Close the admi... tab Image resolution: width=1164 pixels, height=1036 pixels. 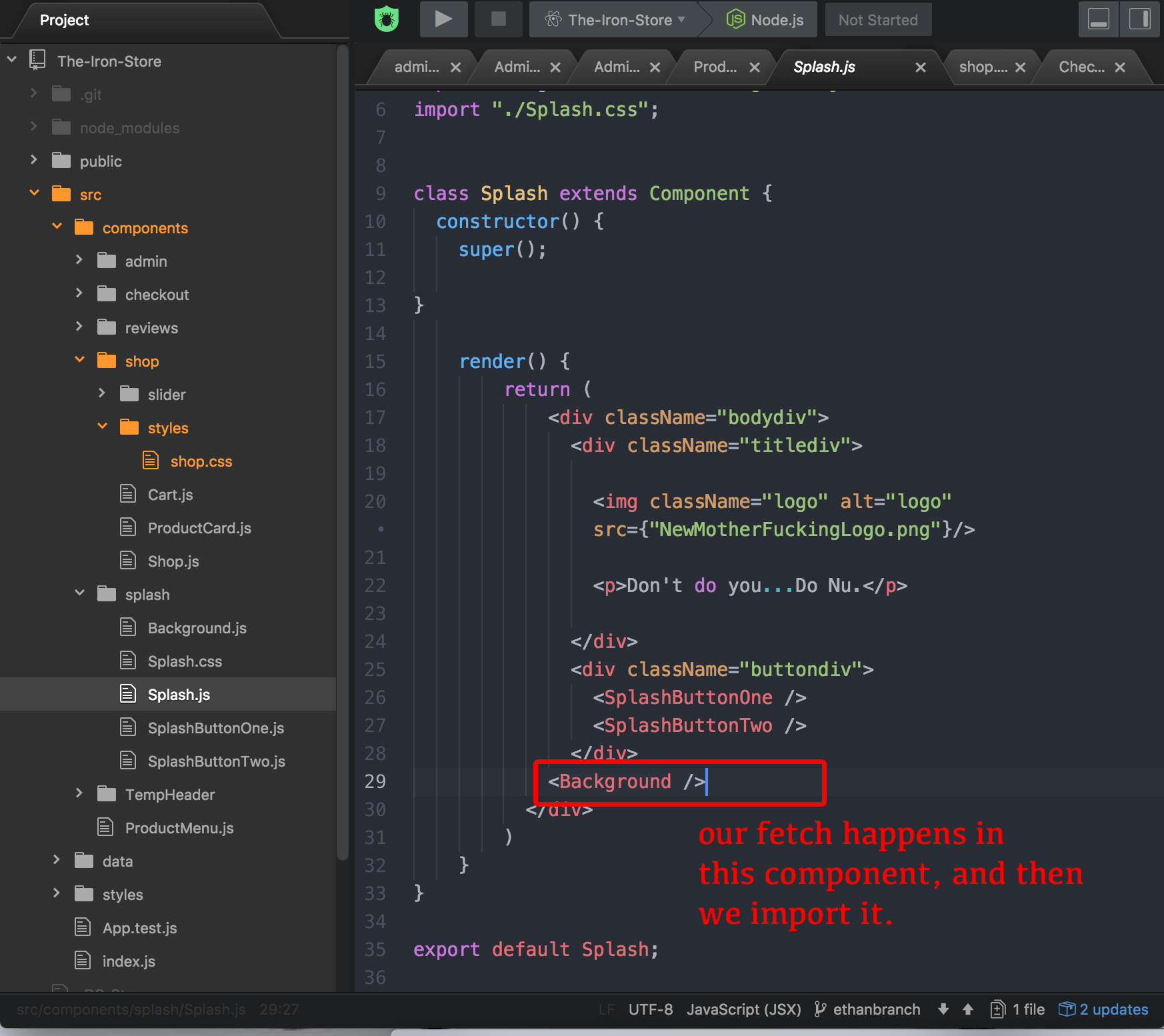tap(455, 67)
